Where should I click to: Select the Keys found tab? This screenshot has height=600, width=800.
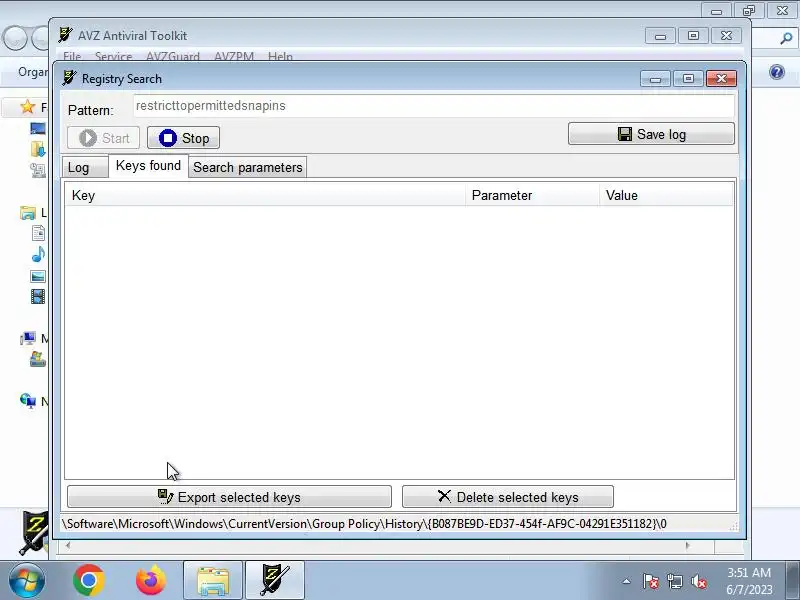pyautogui.click(x=148, y=166)
